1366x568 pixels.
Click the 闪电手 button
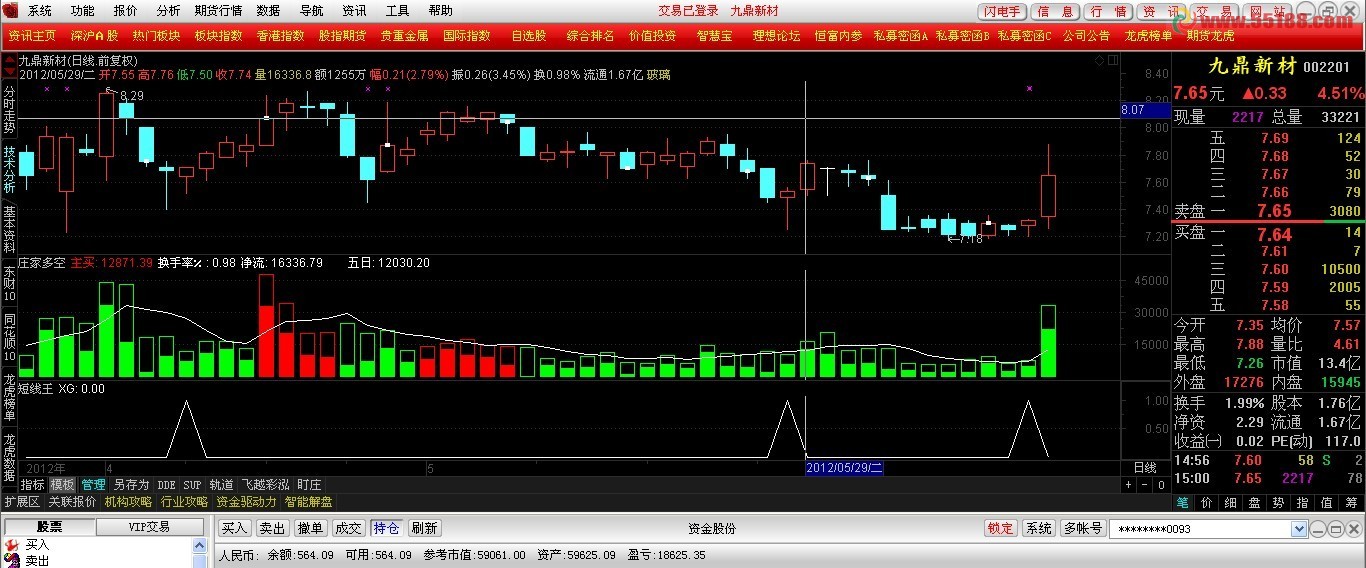point(1002,11)
